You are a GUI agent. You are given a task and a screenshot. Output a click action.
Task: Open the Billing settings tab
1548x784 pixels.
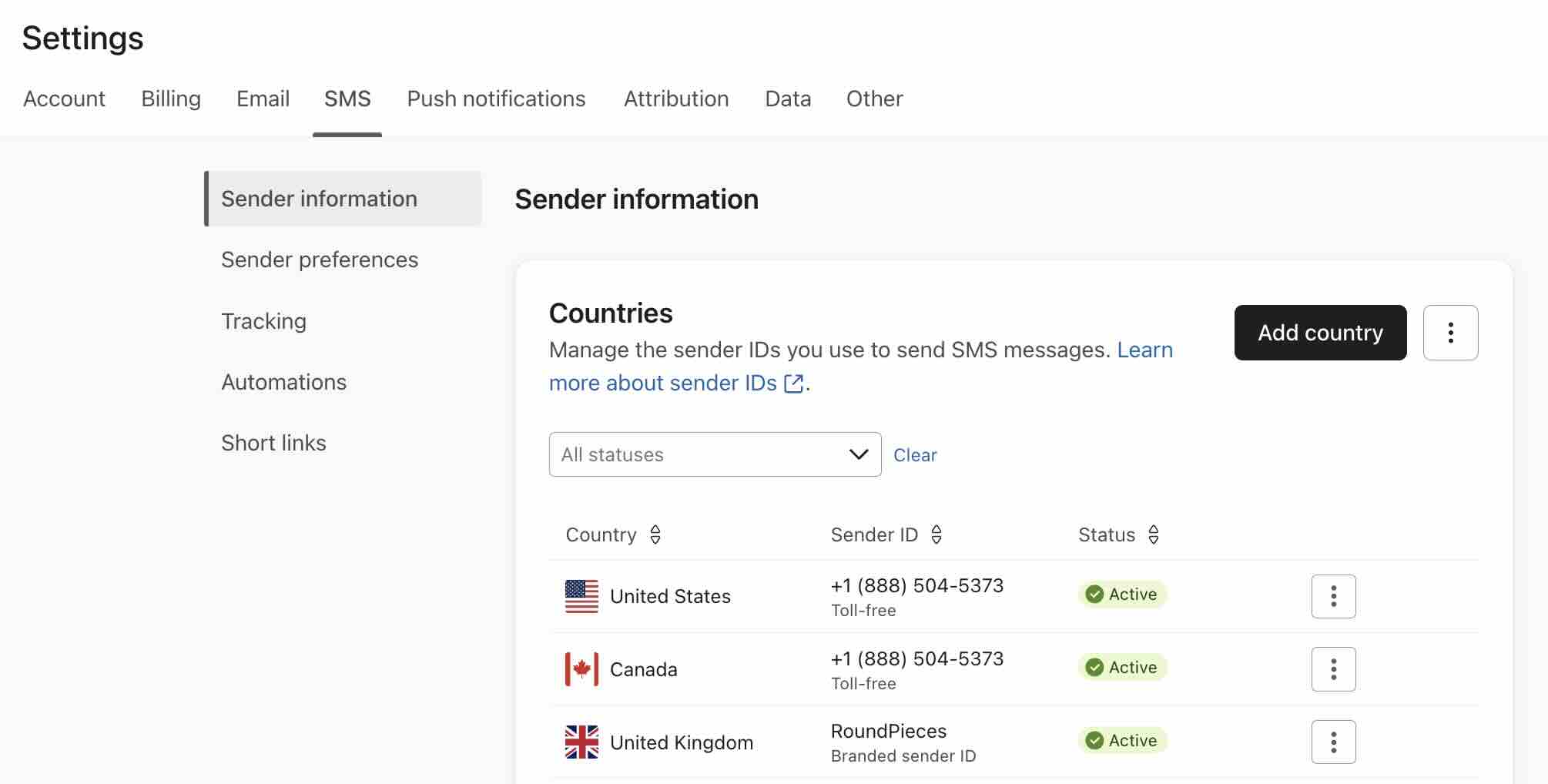(171, 99)
